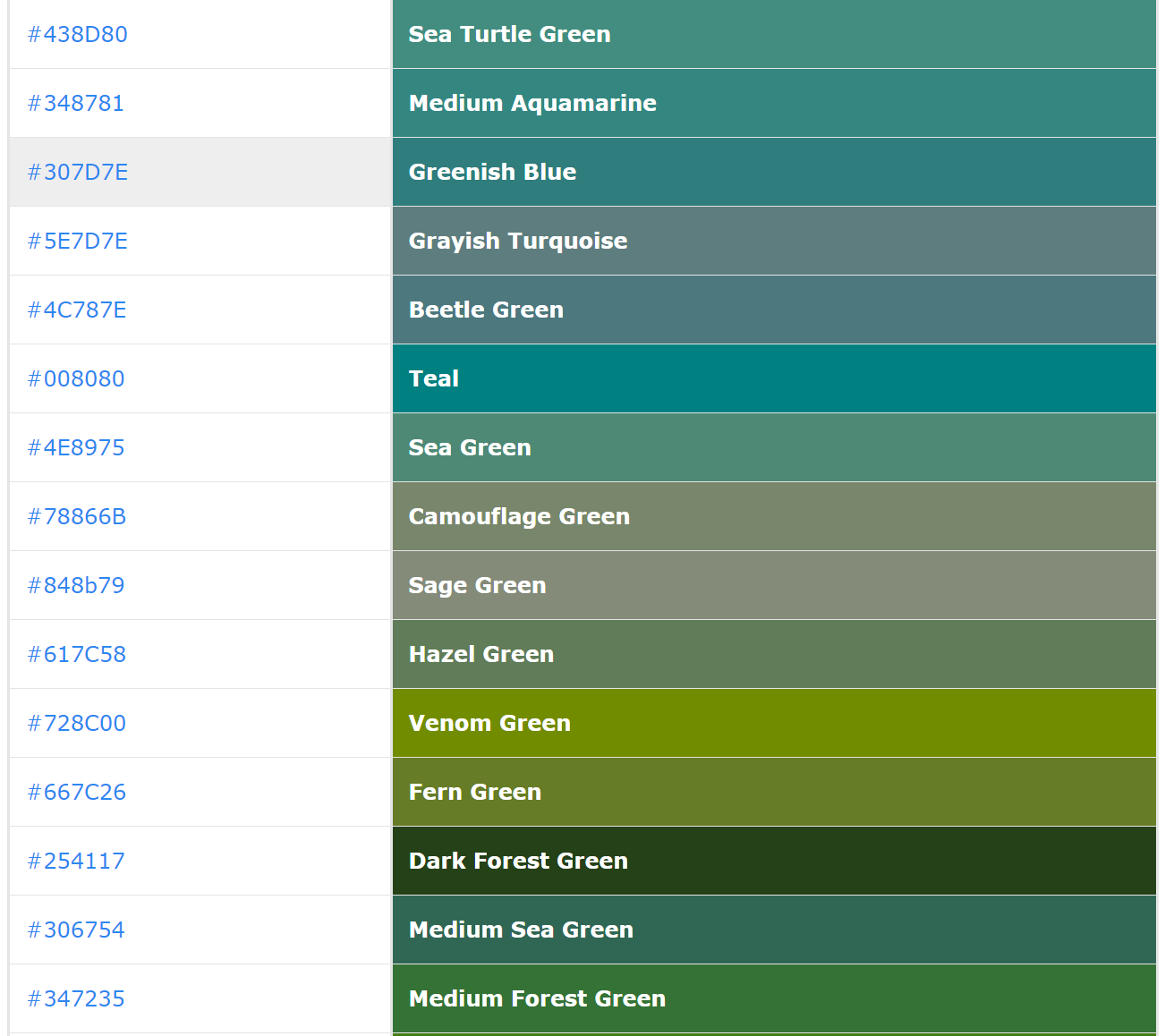Click the Medium Sea Green swatch
This screenshot has height=1036, width=1165.
point(773,930)
